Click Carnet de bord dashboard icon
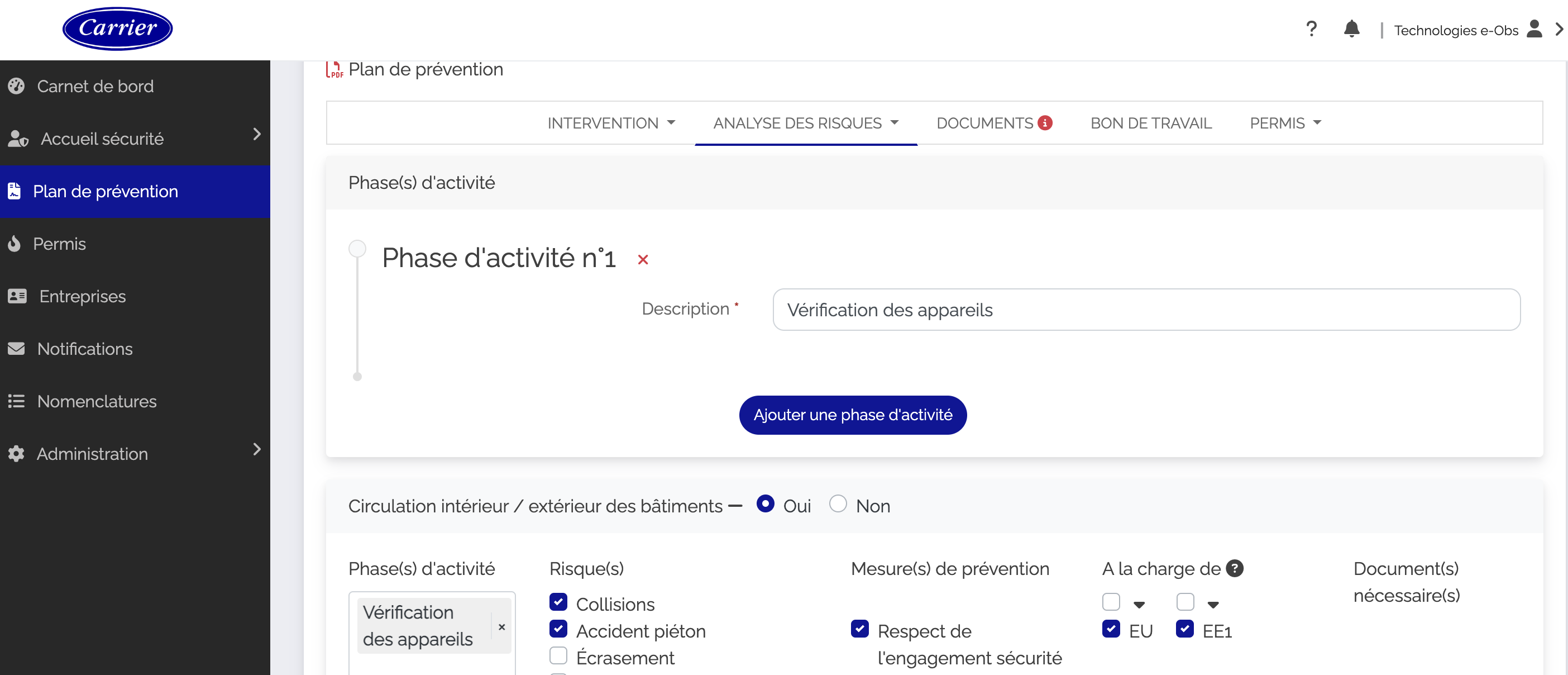The height and width of the screenshot is (675, 1568). [16, 86]
